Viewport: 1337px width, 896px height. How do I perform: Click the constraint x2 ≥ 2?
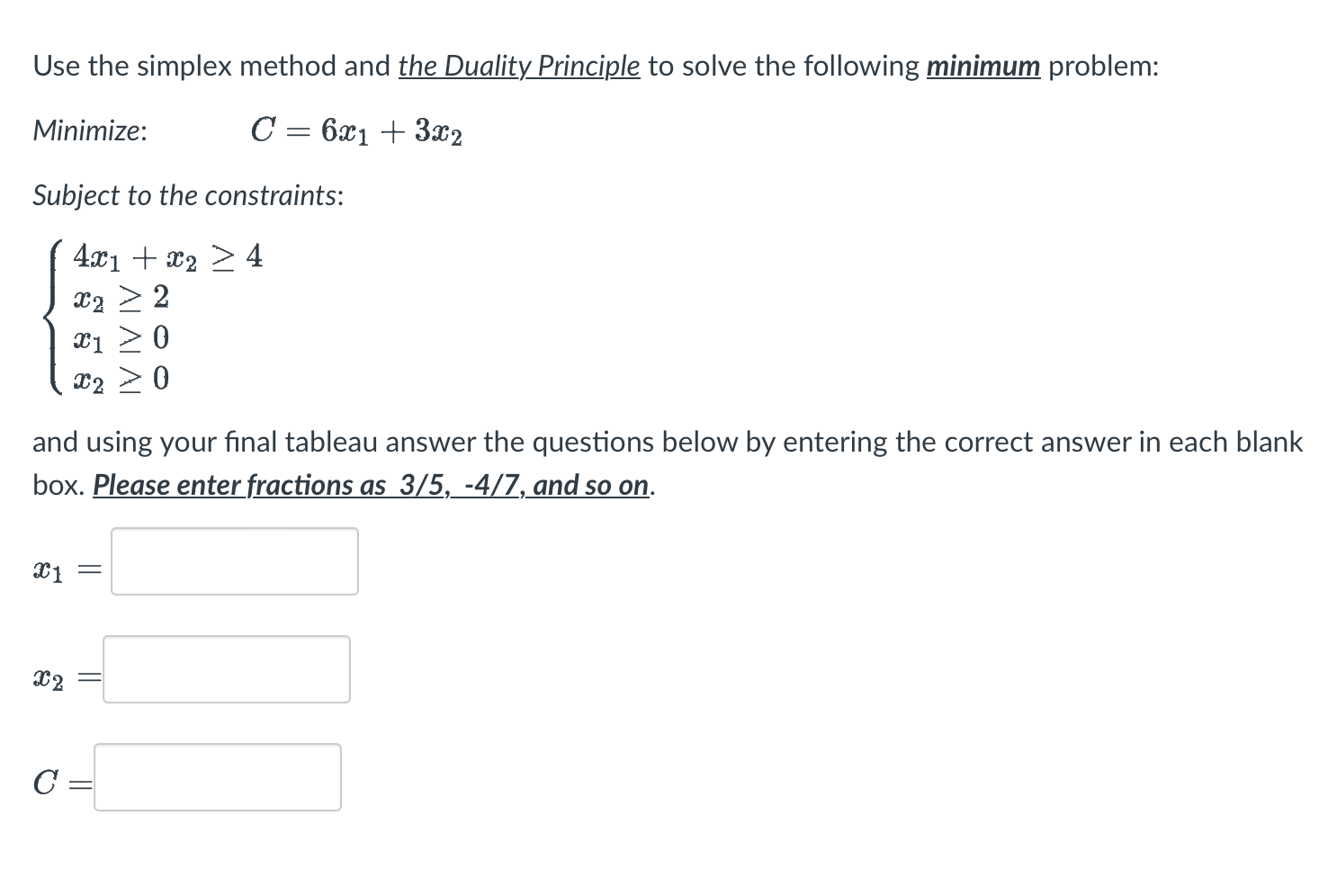pos(120,299)
